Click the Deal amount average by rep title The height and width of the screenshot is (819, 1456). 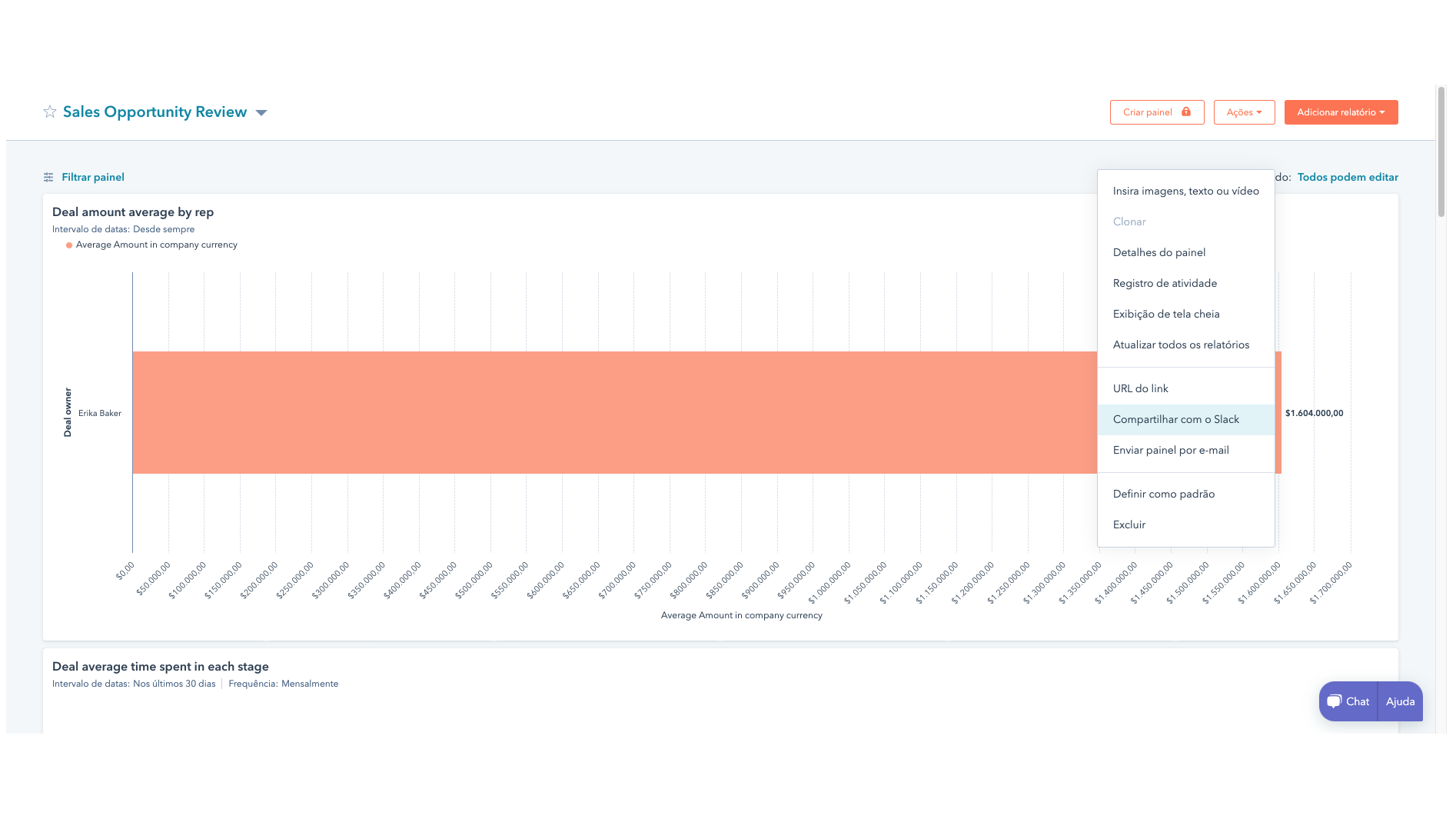click(x=133, y=212)
